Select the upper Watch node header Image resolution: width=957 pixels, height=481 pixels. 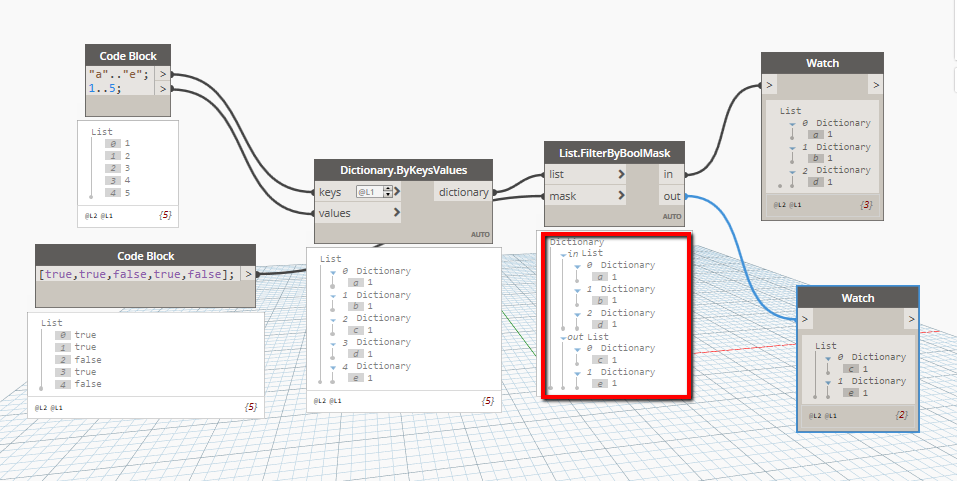coord(822,63)
